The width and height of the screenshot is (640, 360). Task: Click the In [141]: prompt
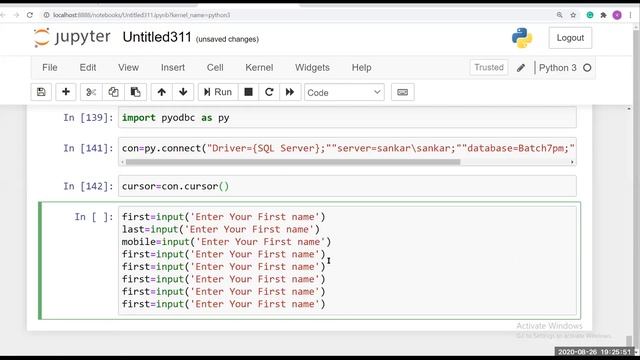pyautogui.click(x=88, y=148)
